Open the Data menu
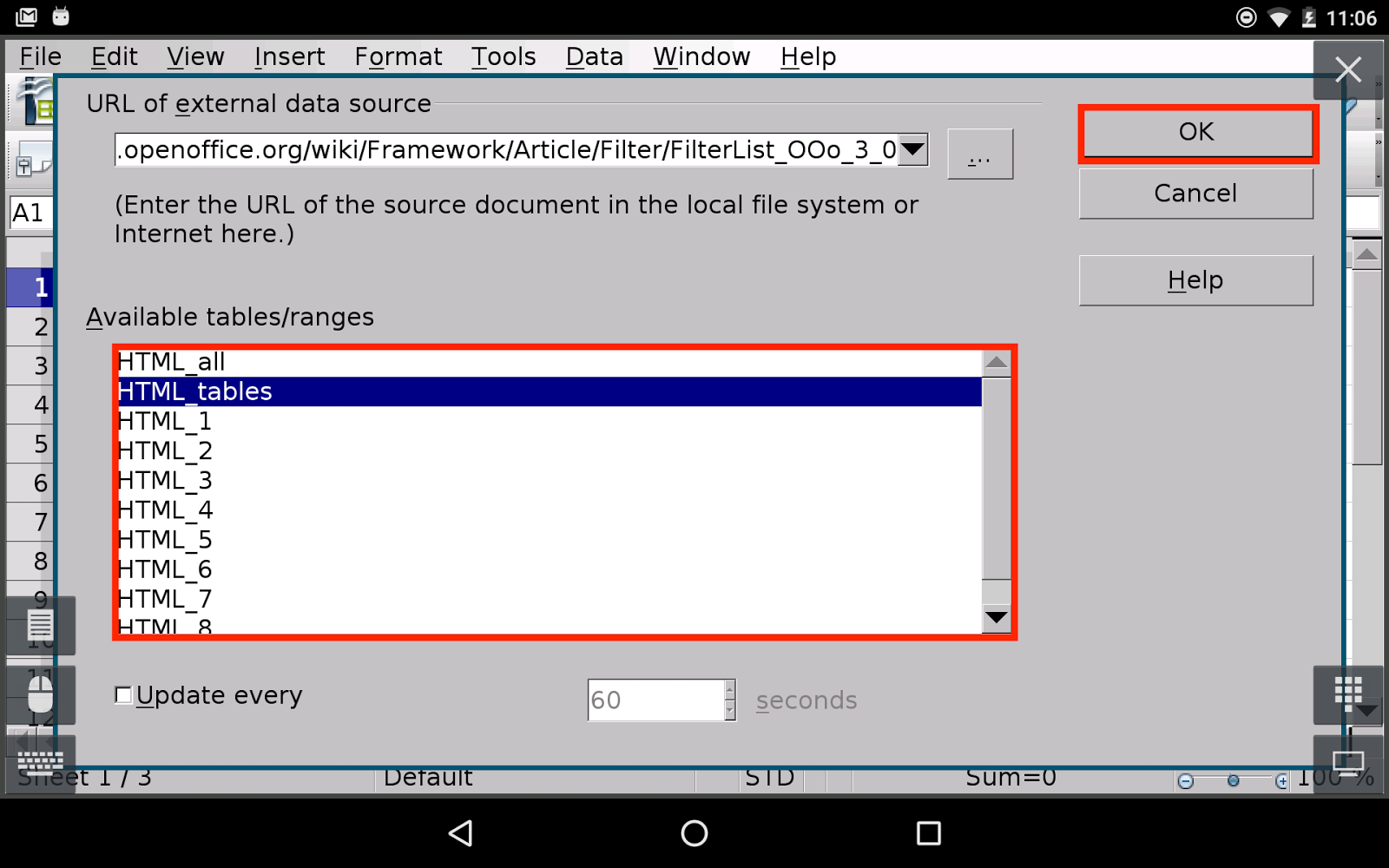Screen dimensions: 1389x868 click(x=594, y=56)
